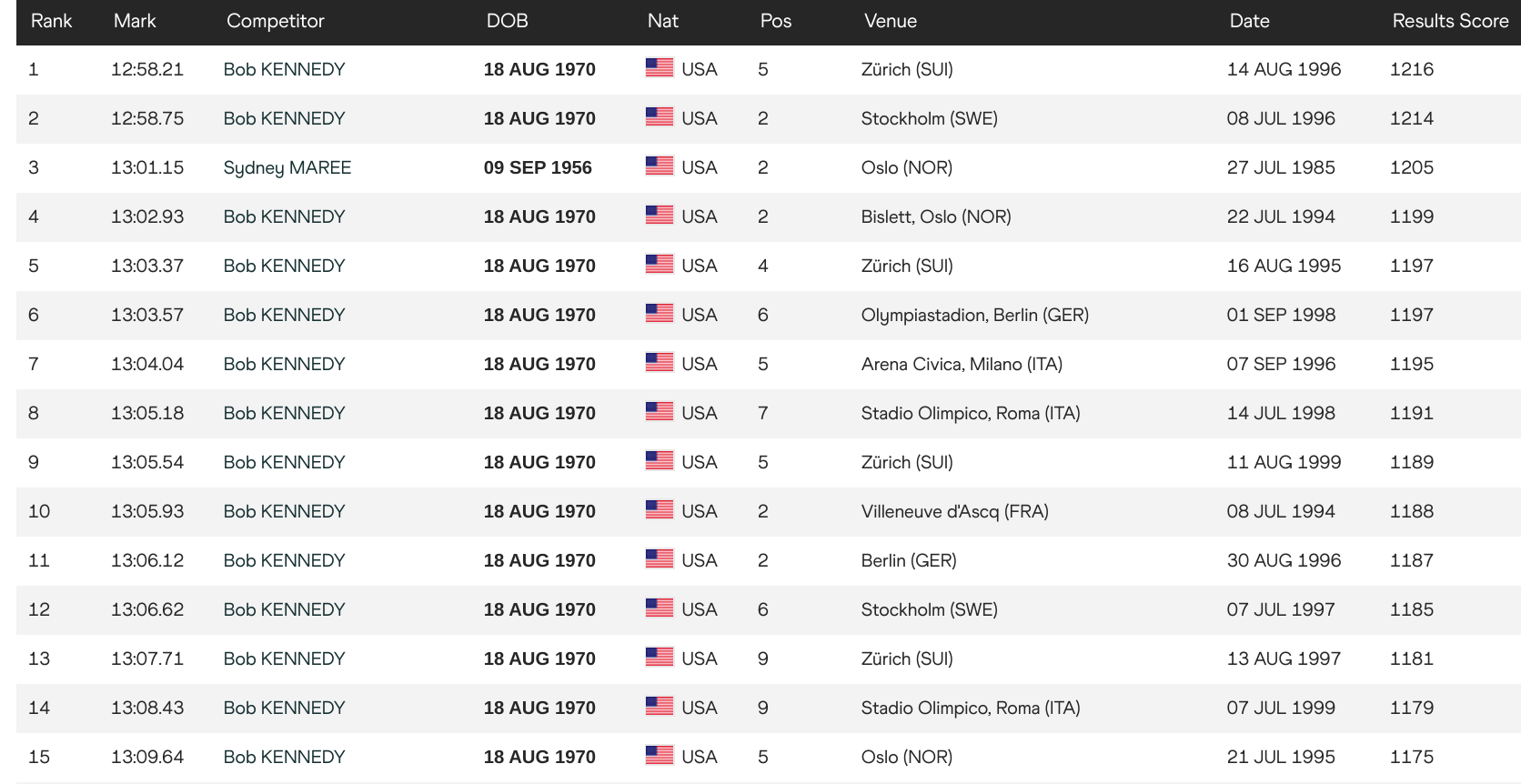
Task: Select the Villeneuve d'Ascq (FRA) venue cell
Action: pos(955,511)
